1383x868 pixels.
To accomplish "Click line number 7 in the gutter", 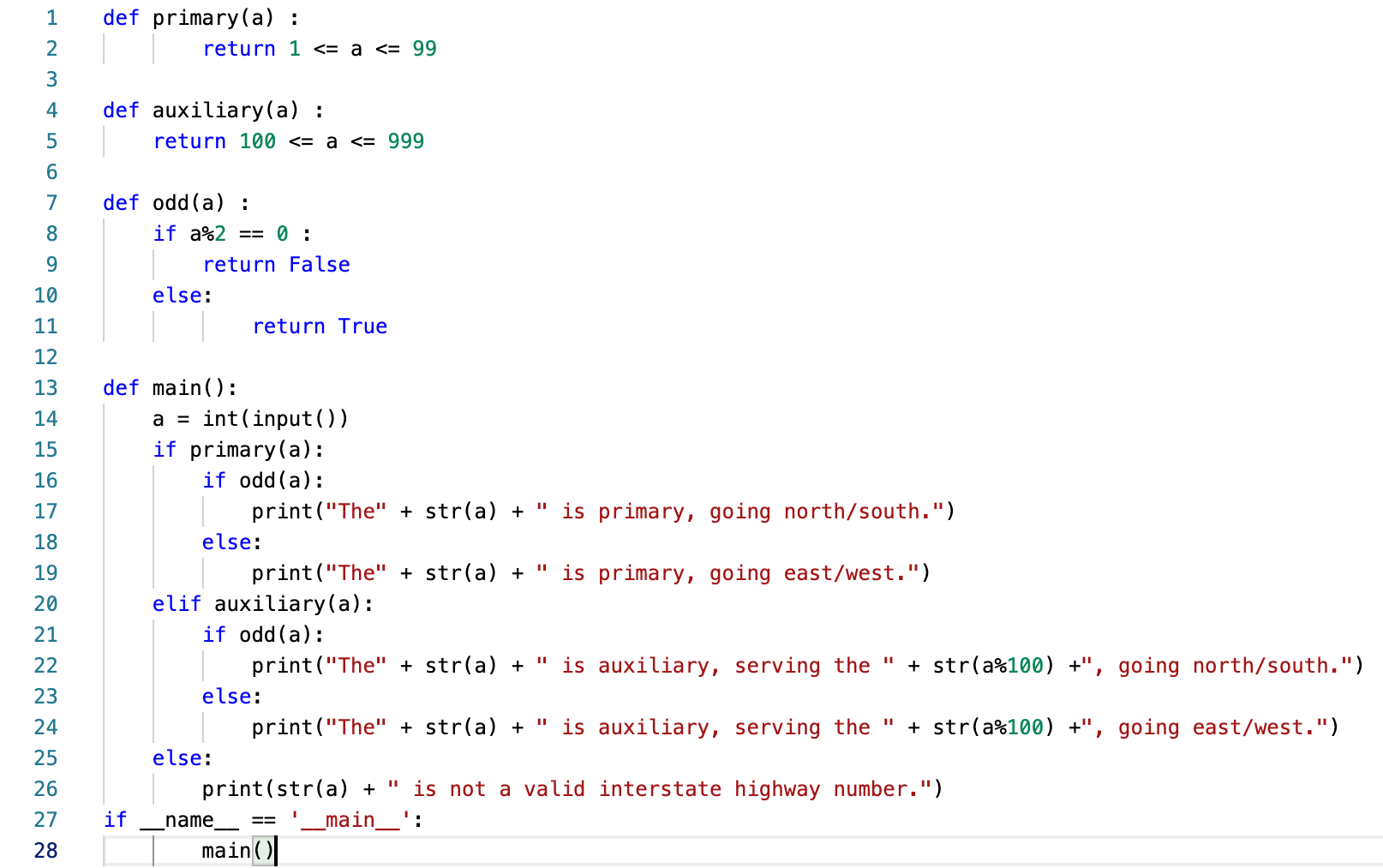I will 51,203.
